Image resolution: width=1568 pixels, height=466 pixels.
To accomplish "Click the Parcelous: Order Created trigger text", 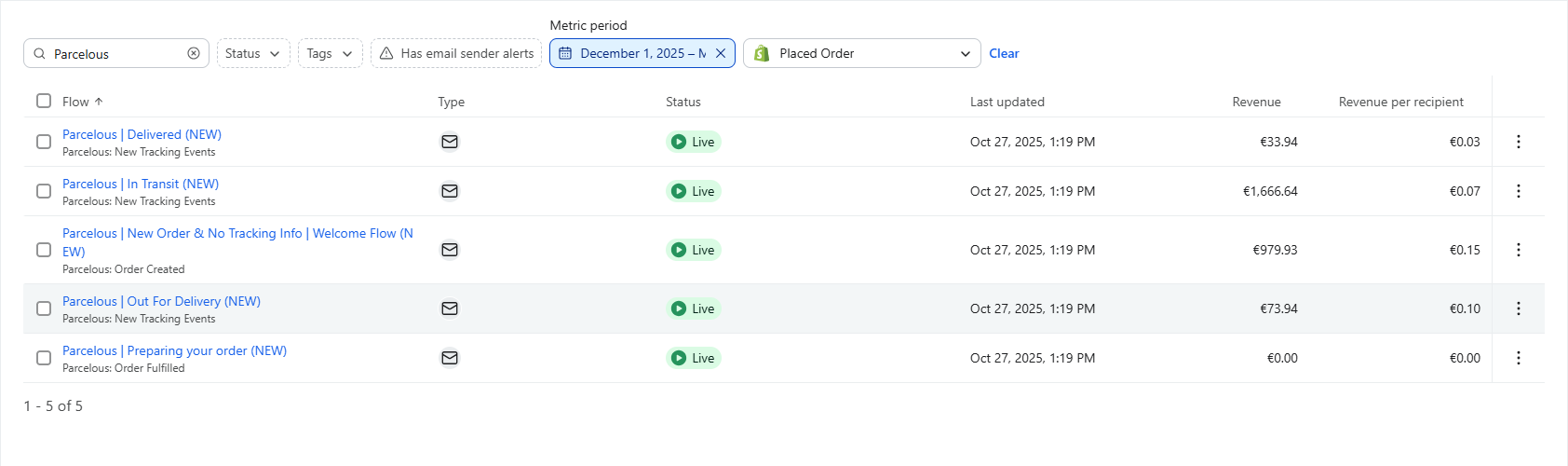I will point(124,269).
